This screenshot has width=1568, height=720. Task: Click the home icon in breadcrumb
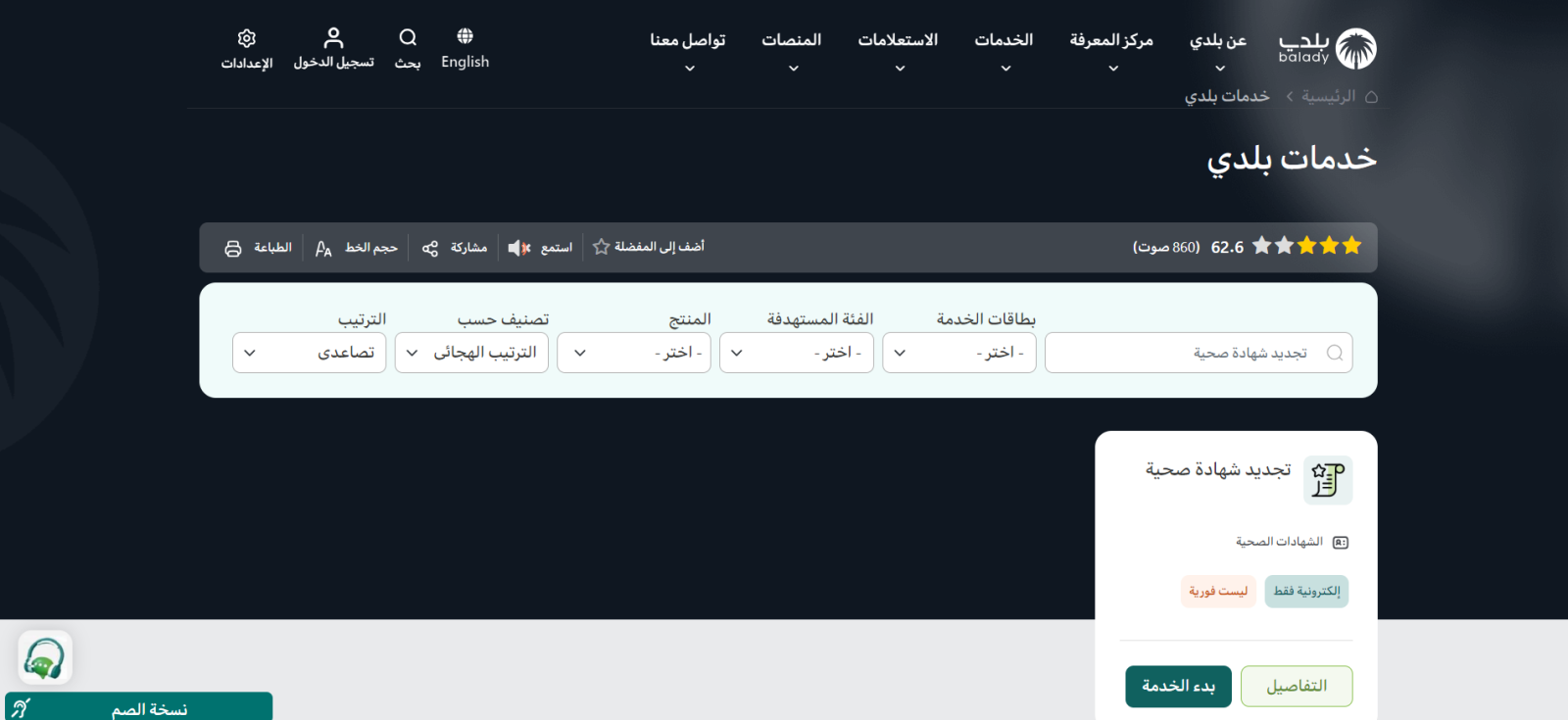1371,96
